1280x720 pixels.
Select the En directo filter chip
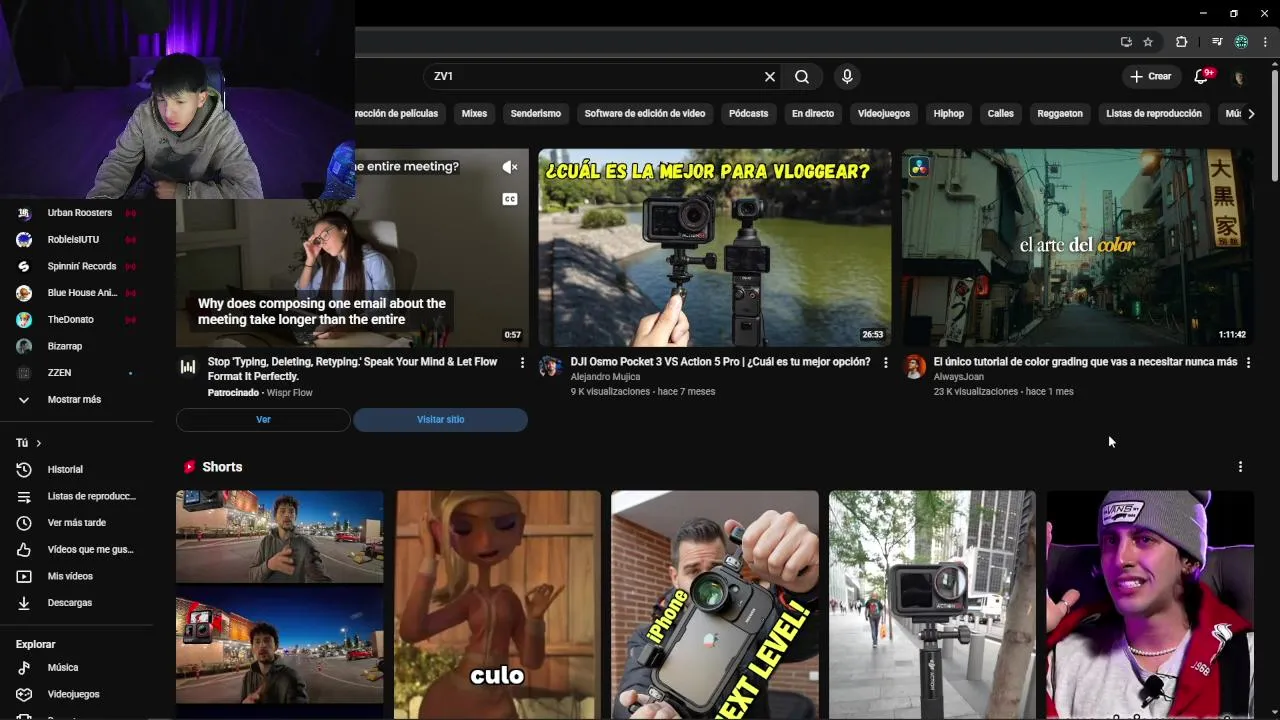click(x=813, y=114)
